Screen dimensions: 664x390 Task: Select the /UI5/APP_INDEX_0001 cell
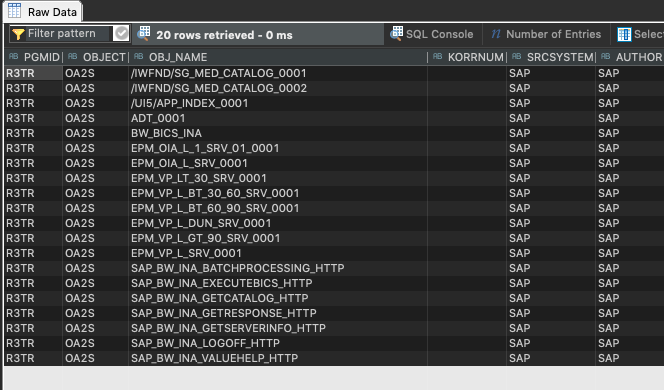[278, 103]
